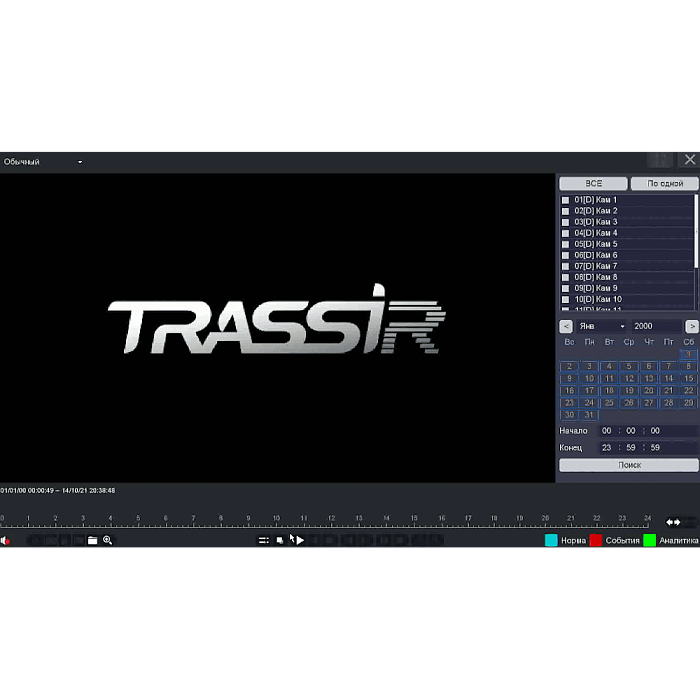Click the Вс weekday header
Screen dimensions: 700x700
click(569, 342)
